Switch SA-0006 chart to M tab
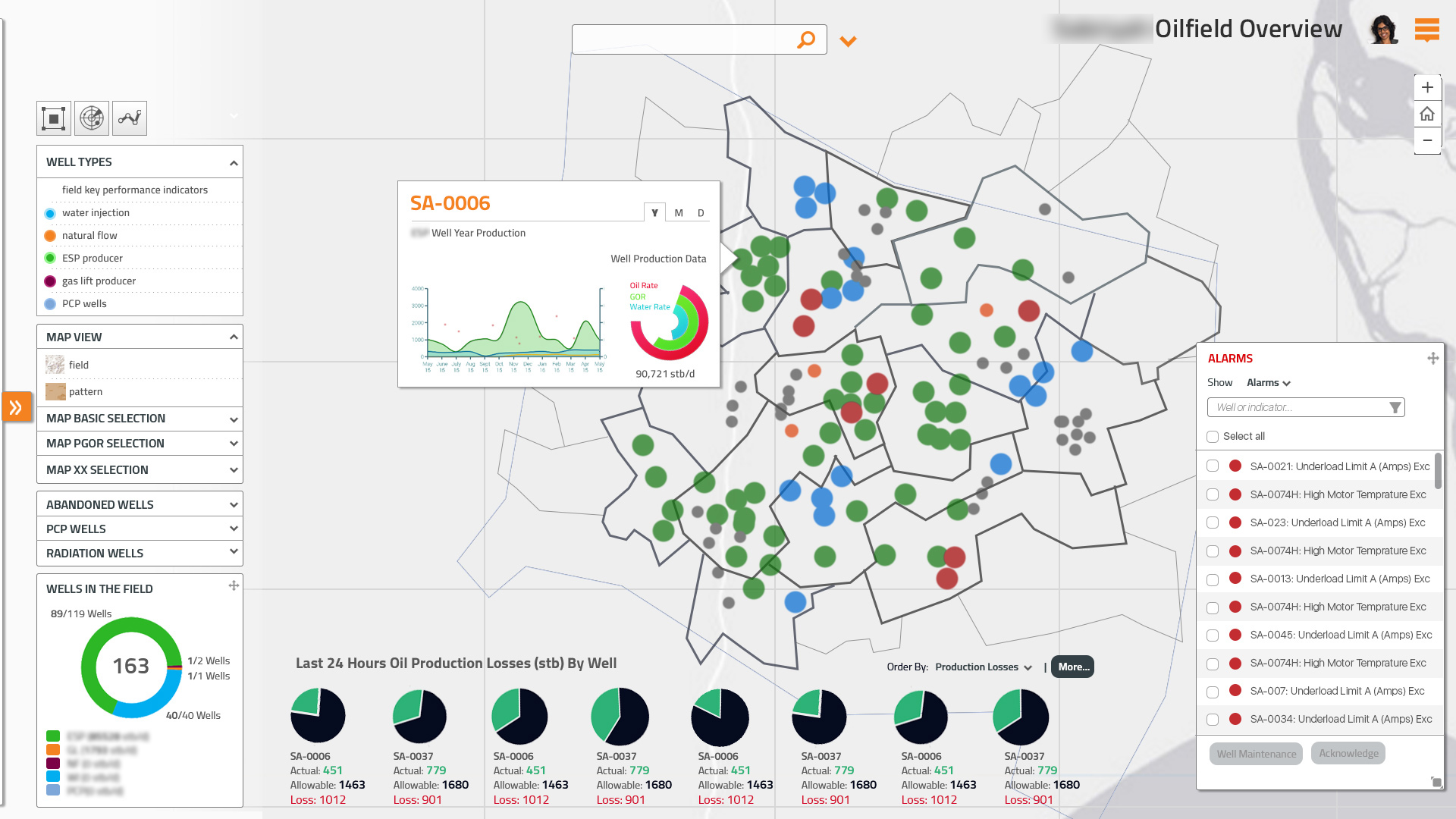The image size is (1456, 819). pos(679,213)
